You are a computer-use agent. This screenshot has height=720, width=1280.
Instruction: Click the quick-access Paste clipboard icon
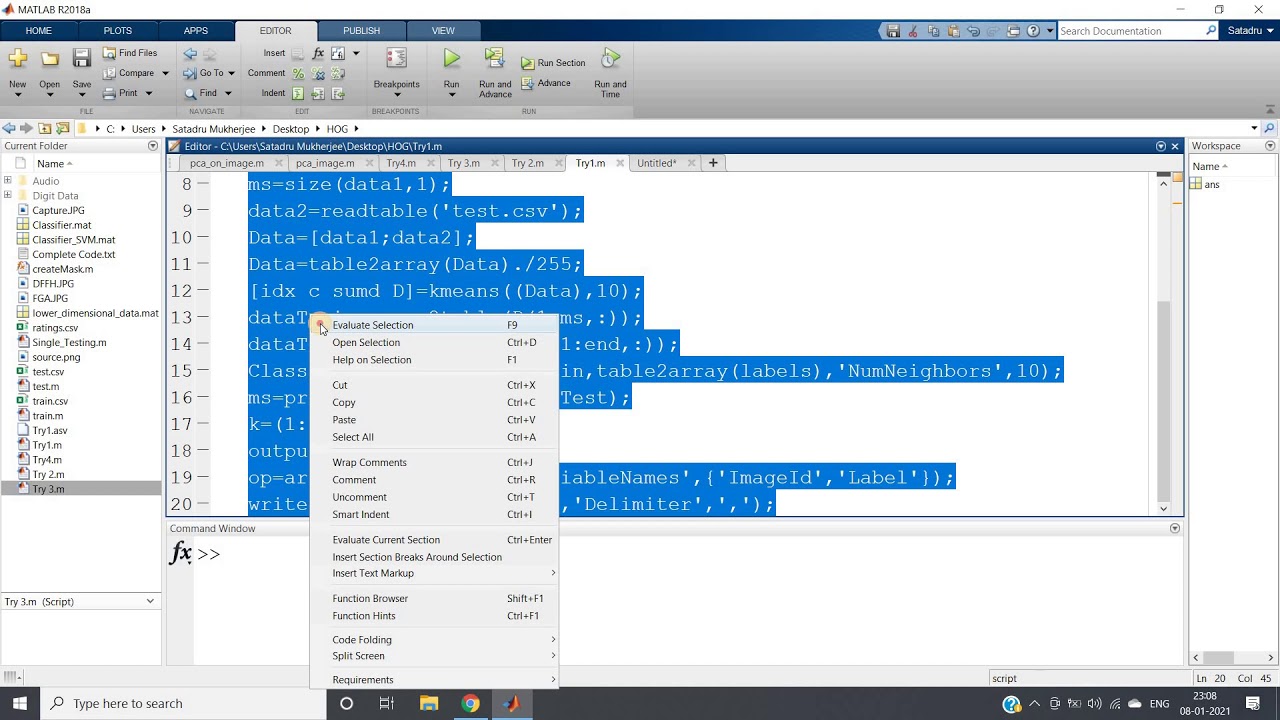pos(953,31)
